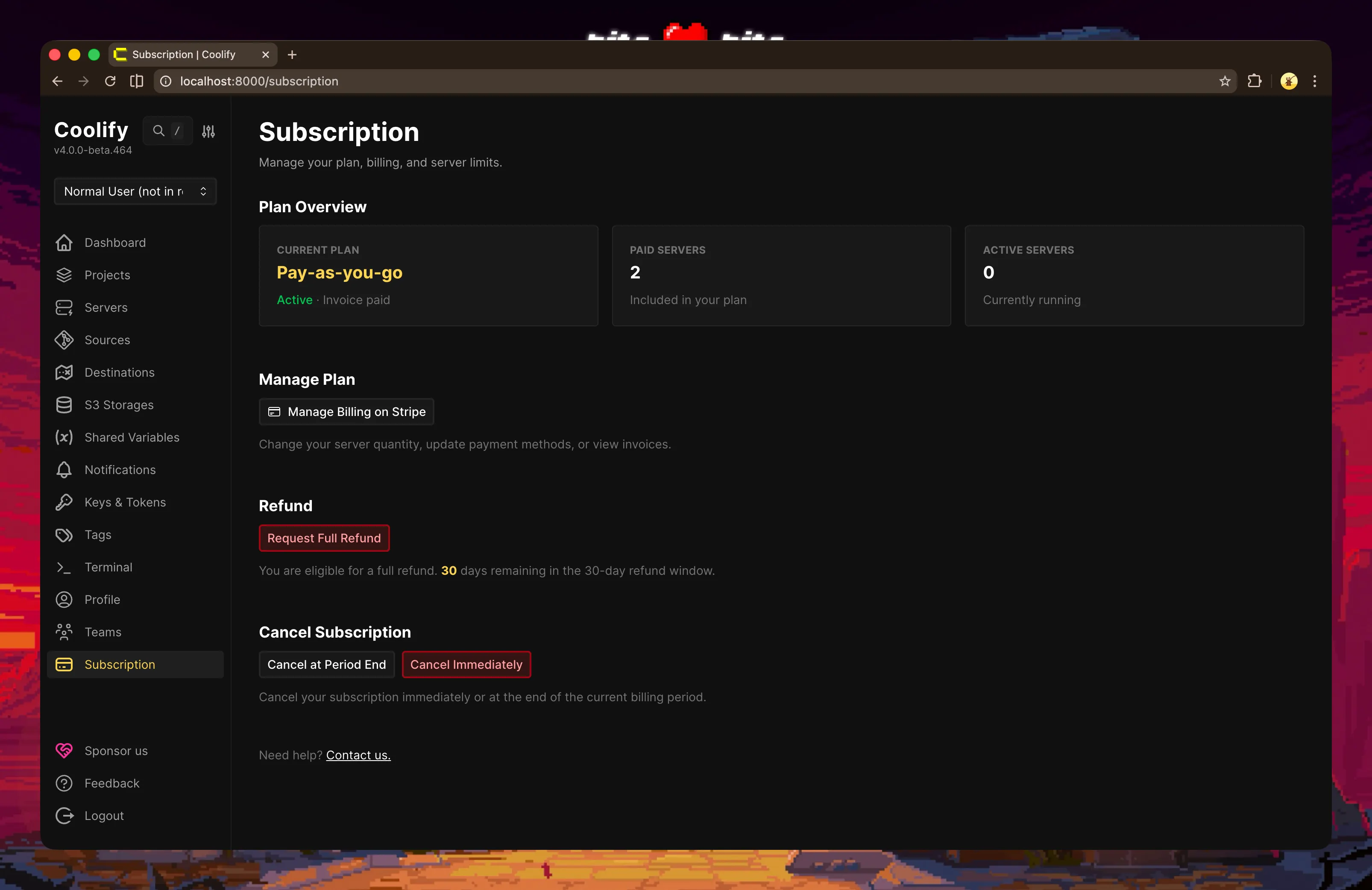Switch to the Subscription | Coolify tab
The image size is (1372, 890).
184,55
